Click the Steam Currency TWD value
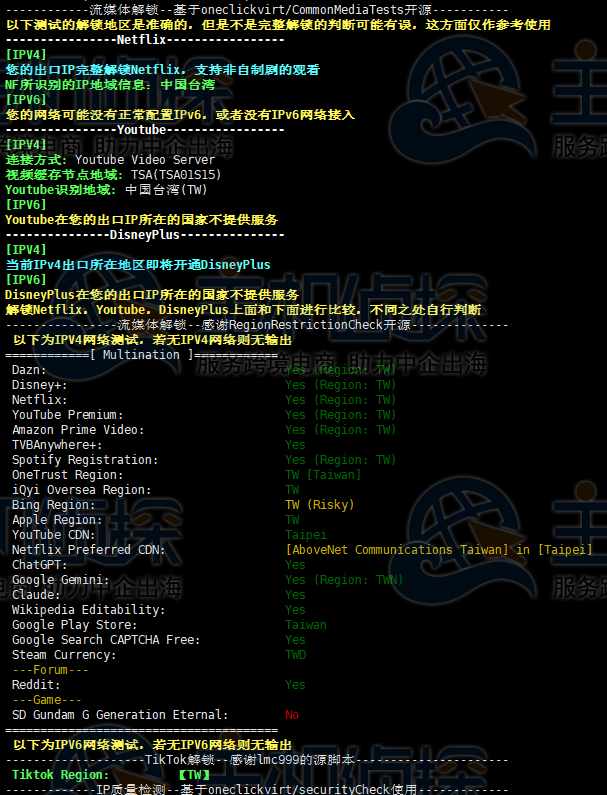Viewport: 607px width, 795px height. tap(296, 655)
